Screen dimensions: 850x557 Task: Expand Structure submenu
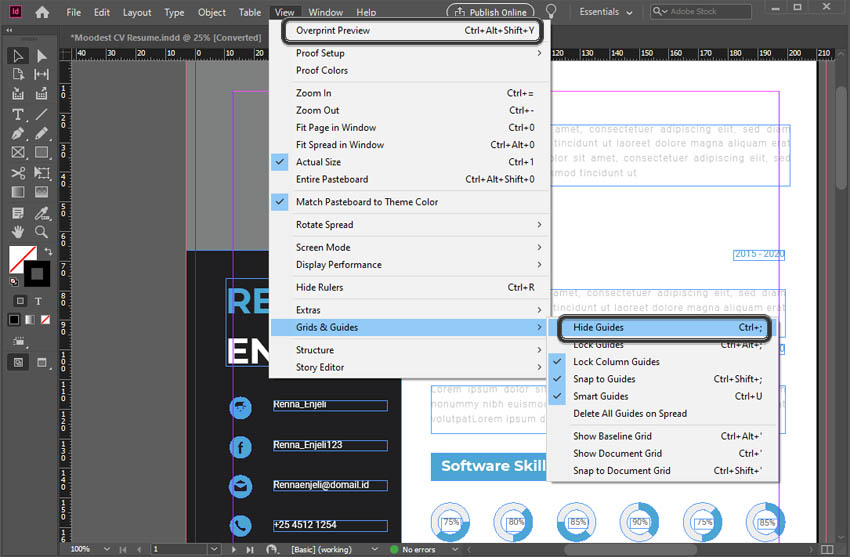[410, 351]
